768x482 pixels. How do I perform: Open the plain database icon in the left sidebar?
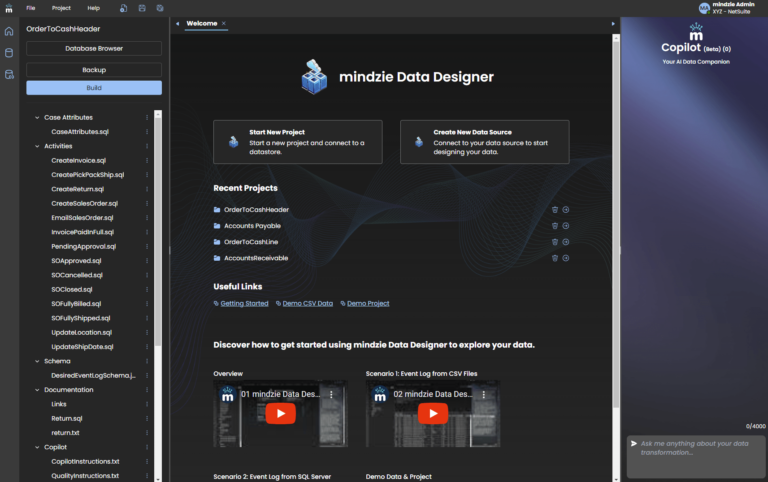click(9, 53)
